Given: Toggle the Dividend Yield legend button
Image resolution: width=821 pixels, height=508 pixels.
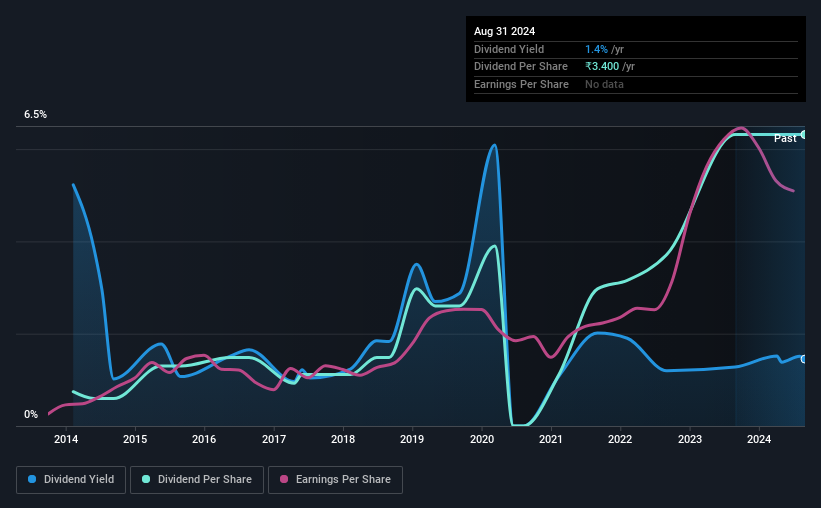Looking at the screenshot, I should click(x=71, y=480).
